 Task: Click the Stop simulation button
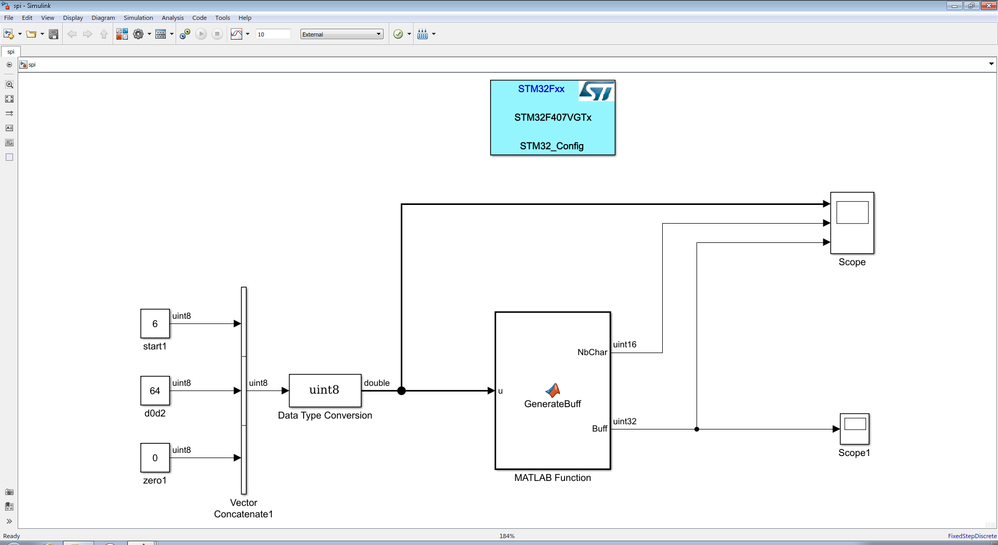[217, 34]
